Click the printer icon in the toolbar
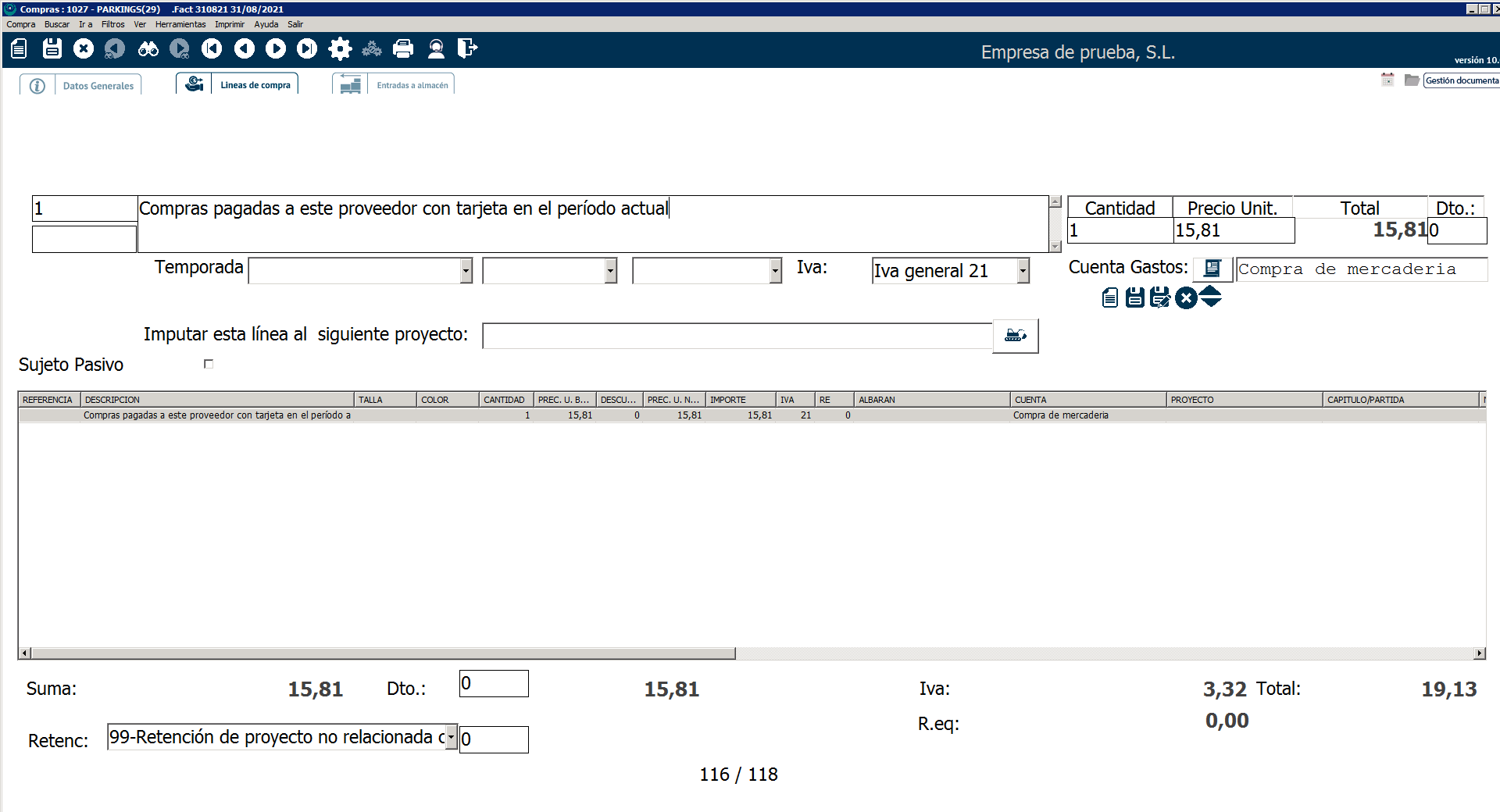This screenshot has width=1500, height=812. tap(403, 49)
